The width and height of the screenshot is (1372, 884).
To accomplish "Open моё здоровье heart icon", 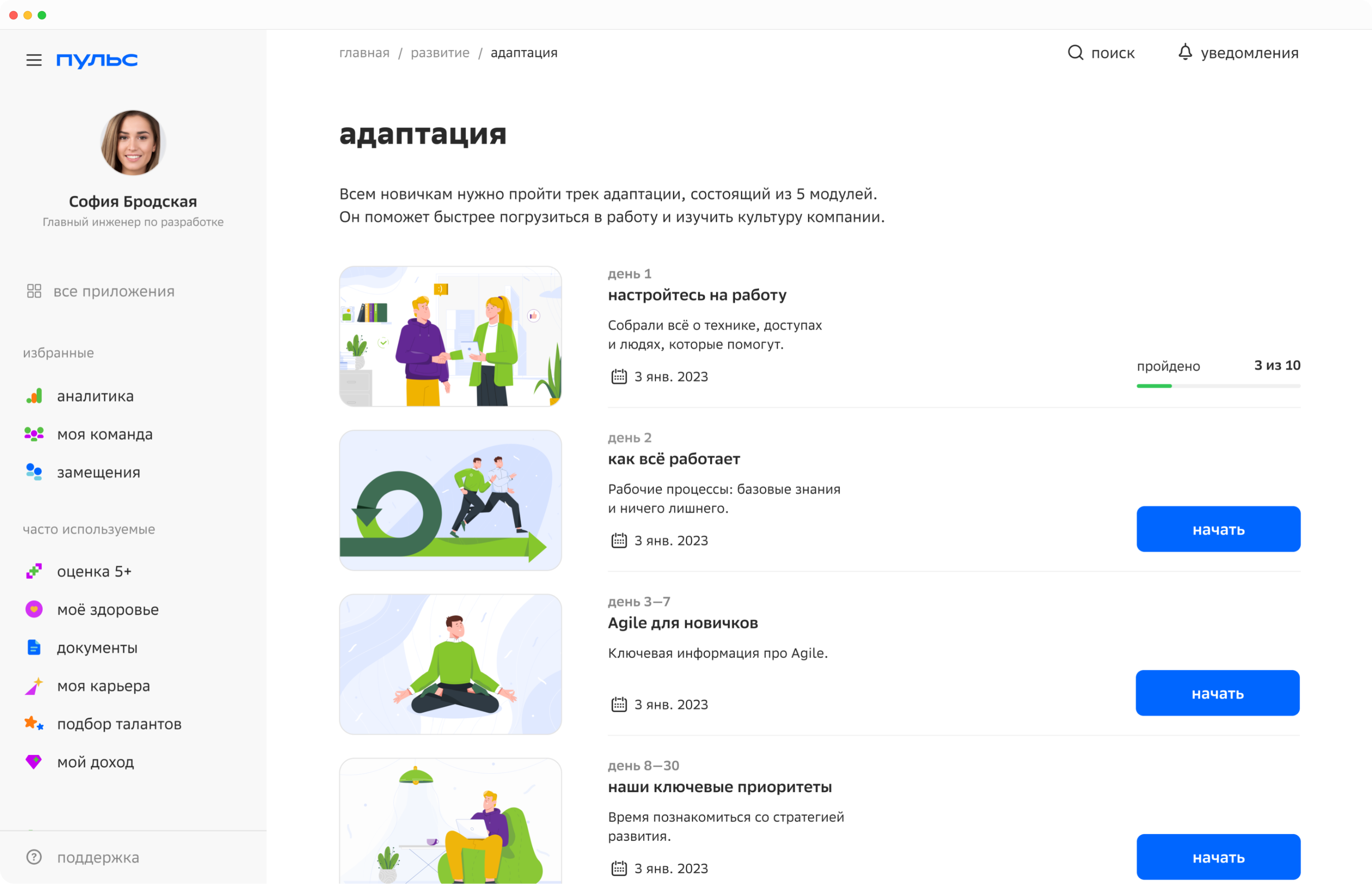I will click(x=34, y=610).
